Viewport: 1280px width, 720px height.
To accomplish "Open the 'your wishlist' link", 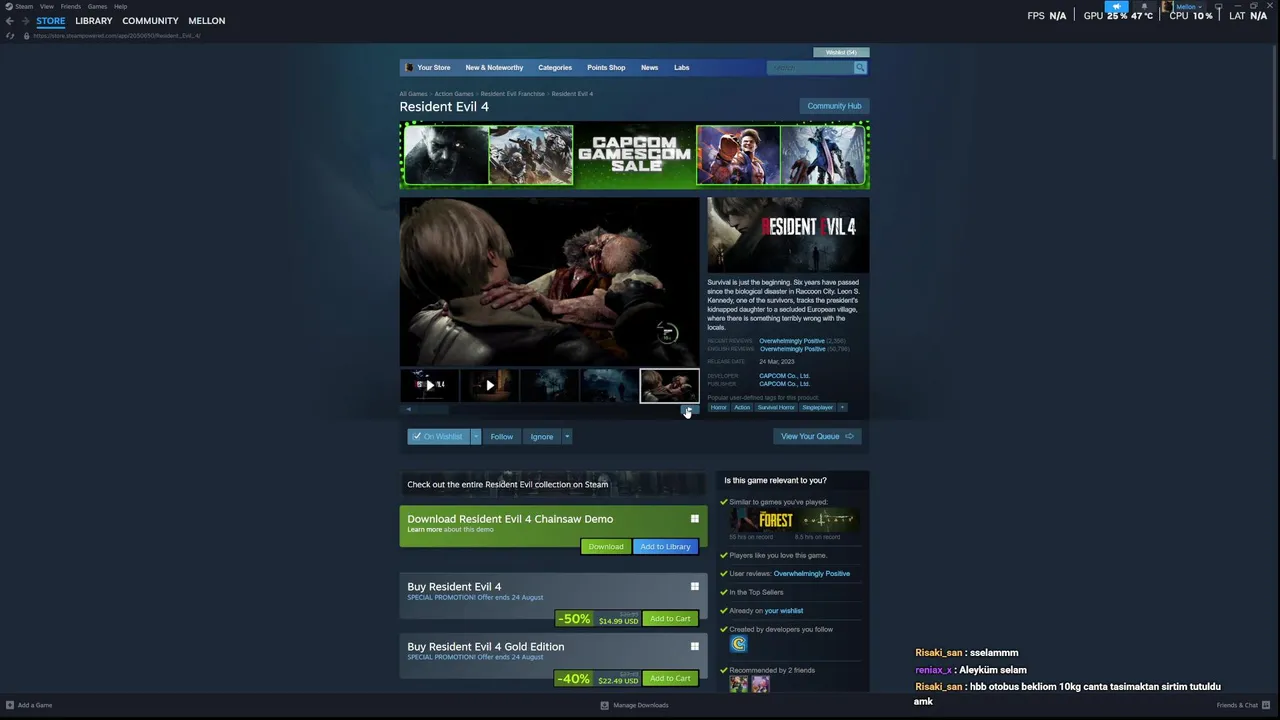I will (783, 611).
